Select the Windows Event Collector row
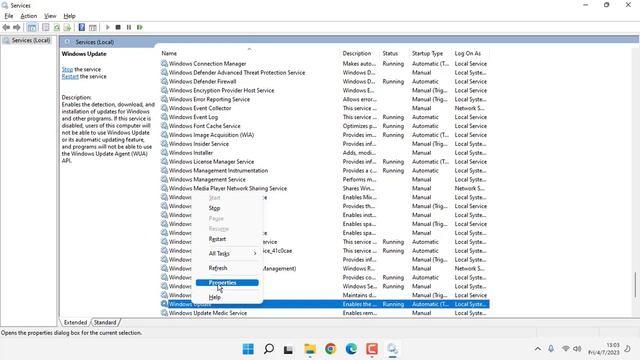Viewport: 640px width, 360px height. [324, 108]
